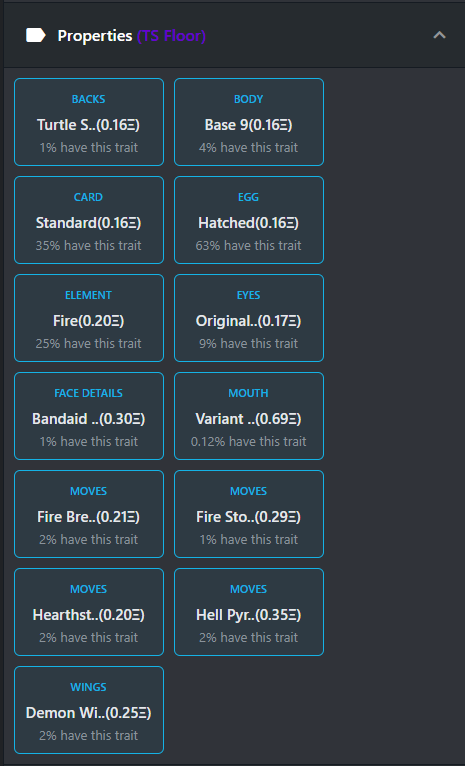465x766 pixels.
Task: Select the CARD Standard trait card
Action: tap(89, 220)
